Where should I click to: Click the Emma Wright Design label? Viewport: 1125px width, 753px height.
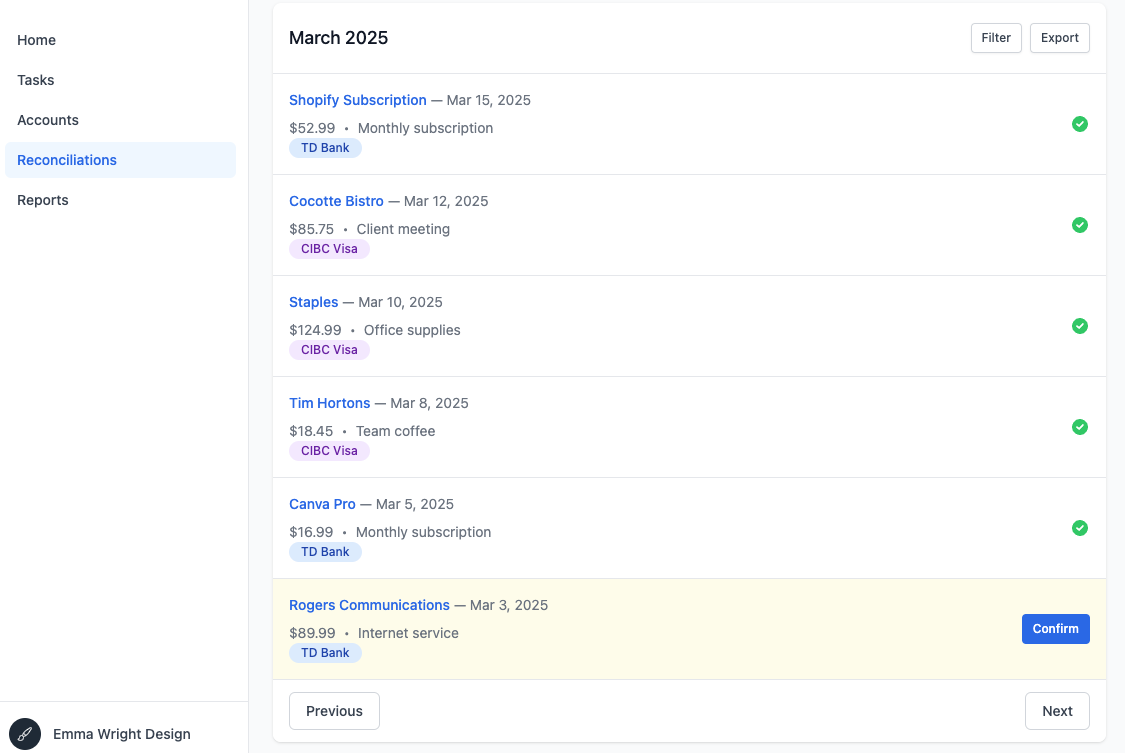point(122,734)
